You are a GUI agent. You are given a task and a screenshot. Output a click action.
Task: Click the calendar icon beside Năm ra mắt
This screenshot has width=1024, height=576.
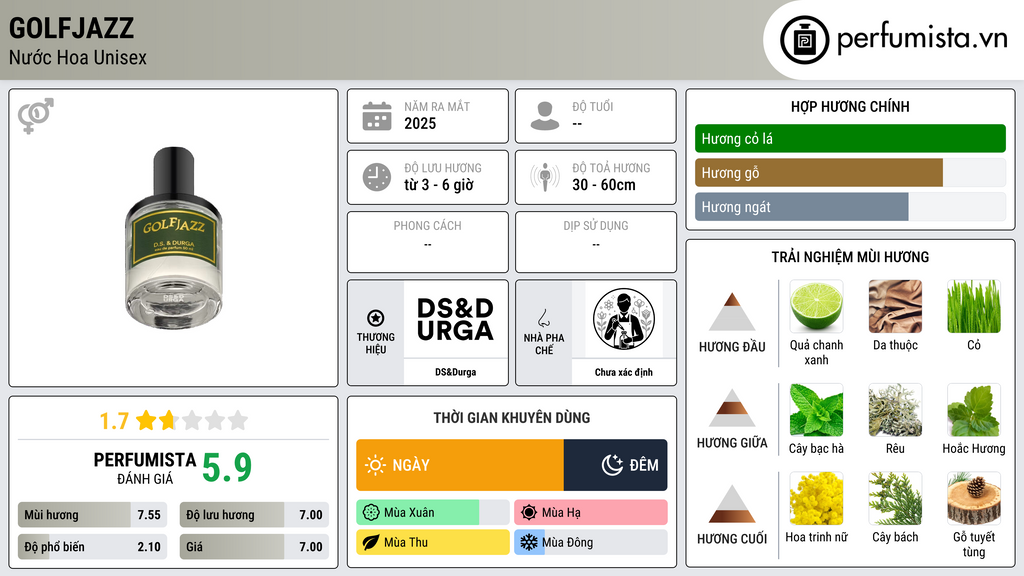tap(377, 116)
